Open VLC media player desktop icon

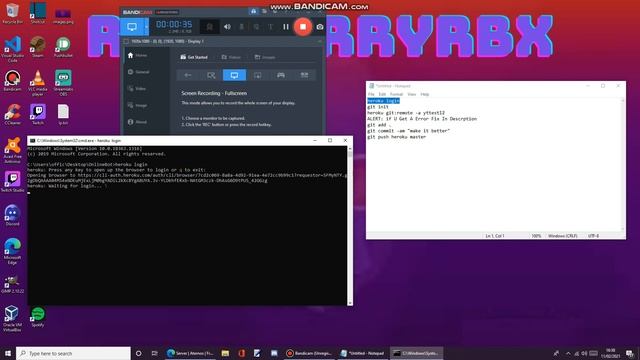38,83
